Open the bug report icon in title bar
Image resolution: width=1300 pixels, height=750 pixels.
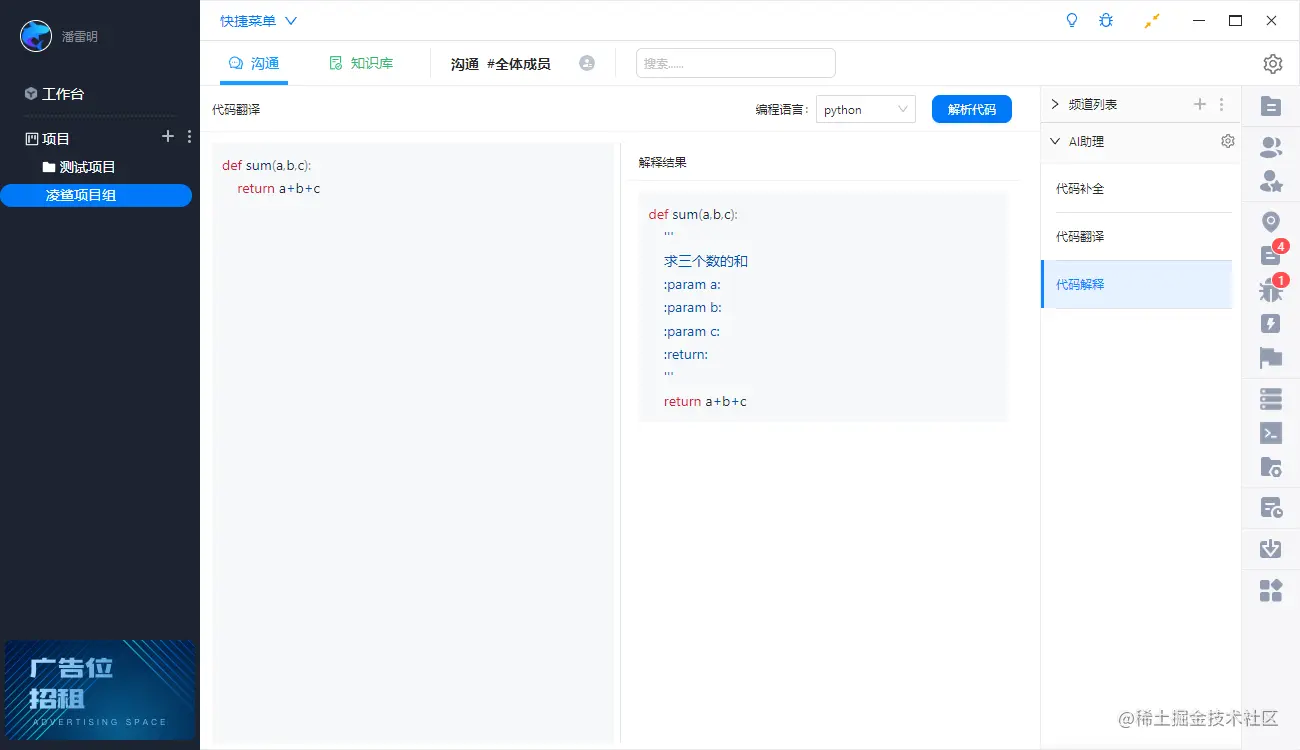coord(1105,20)
